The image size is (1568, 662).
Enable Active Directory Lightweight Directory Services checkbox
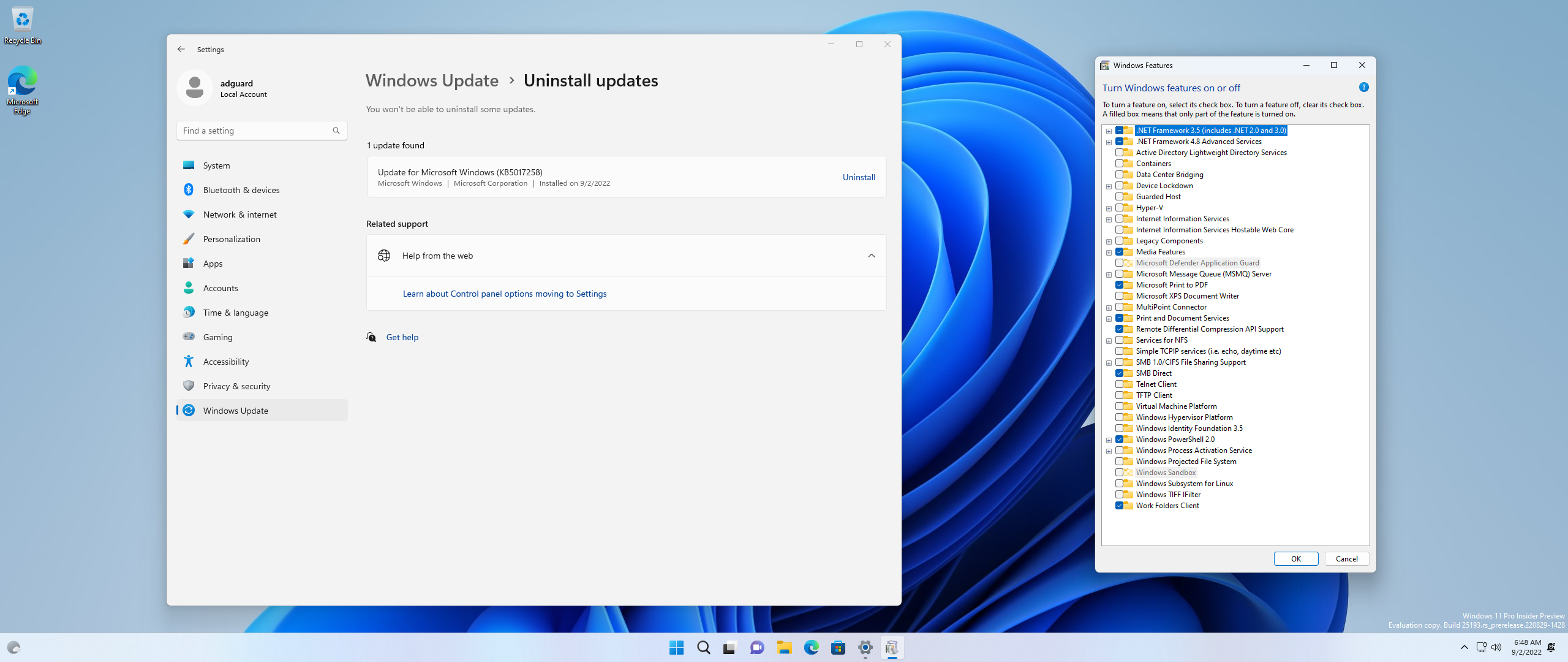coord(1119,153)
